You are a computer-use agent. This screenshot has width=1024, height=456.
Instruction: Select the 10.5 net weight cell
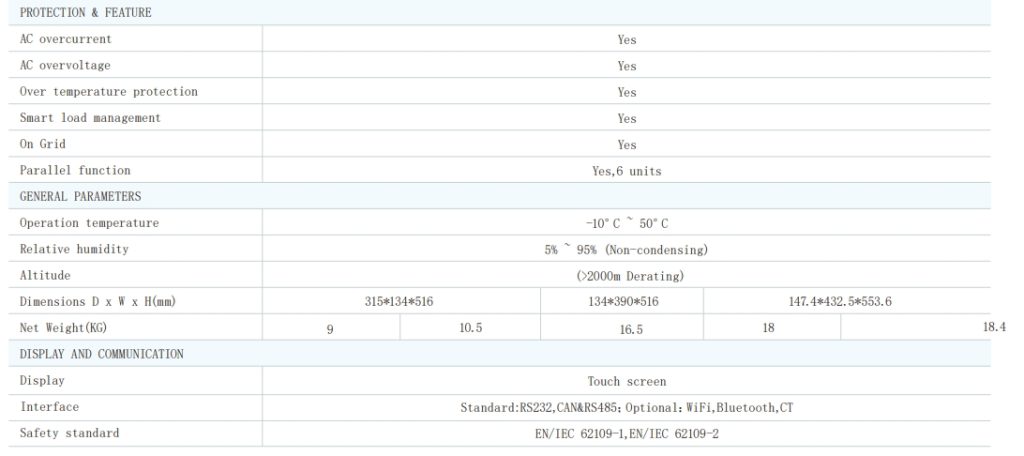[471, 327]
